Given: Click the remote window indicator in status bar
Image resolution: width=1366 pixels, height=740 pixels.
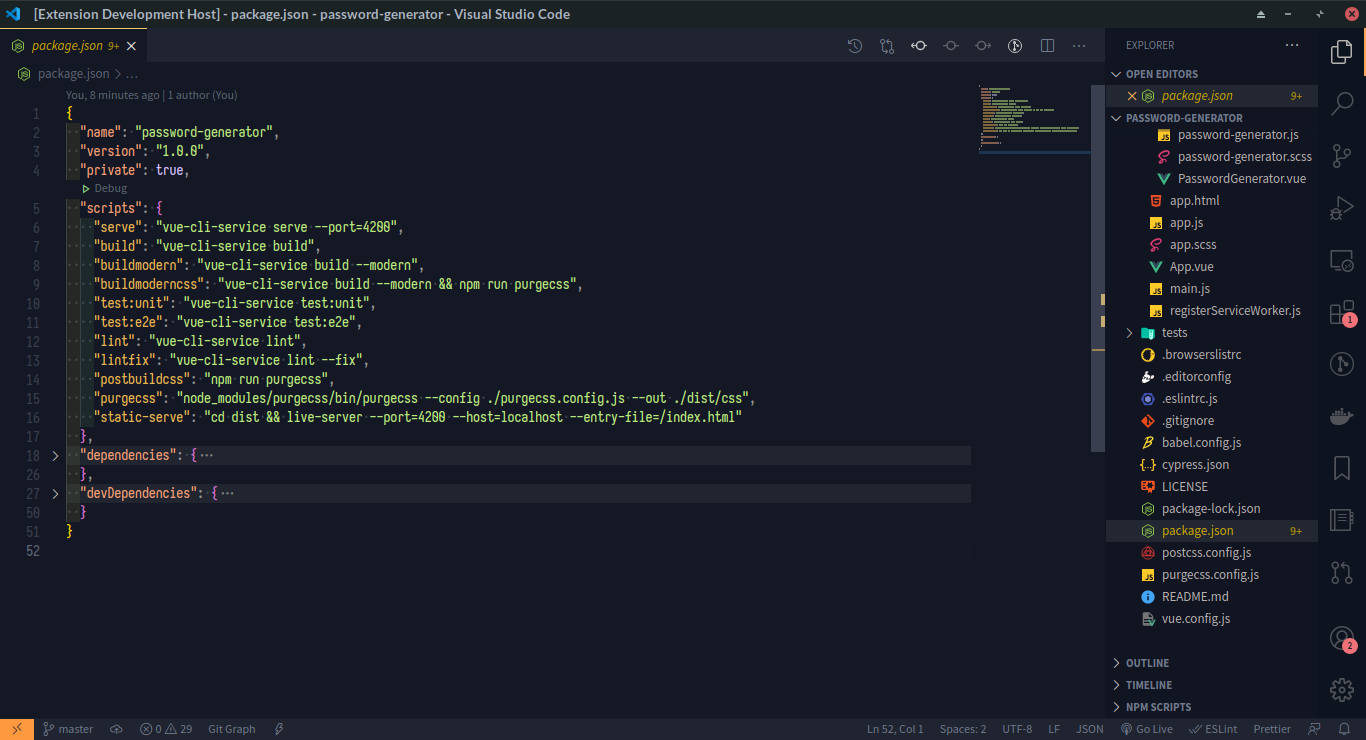Looking at the screenshot, I should tap(16, 729).
